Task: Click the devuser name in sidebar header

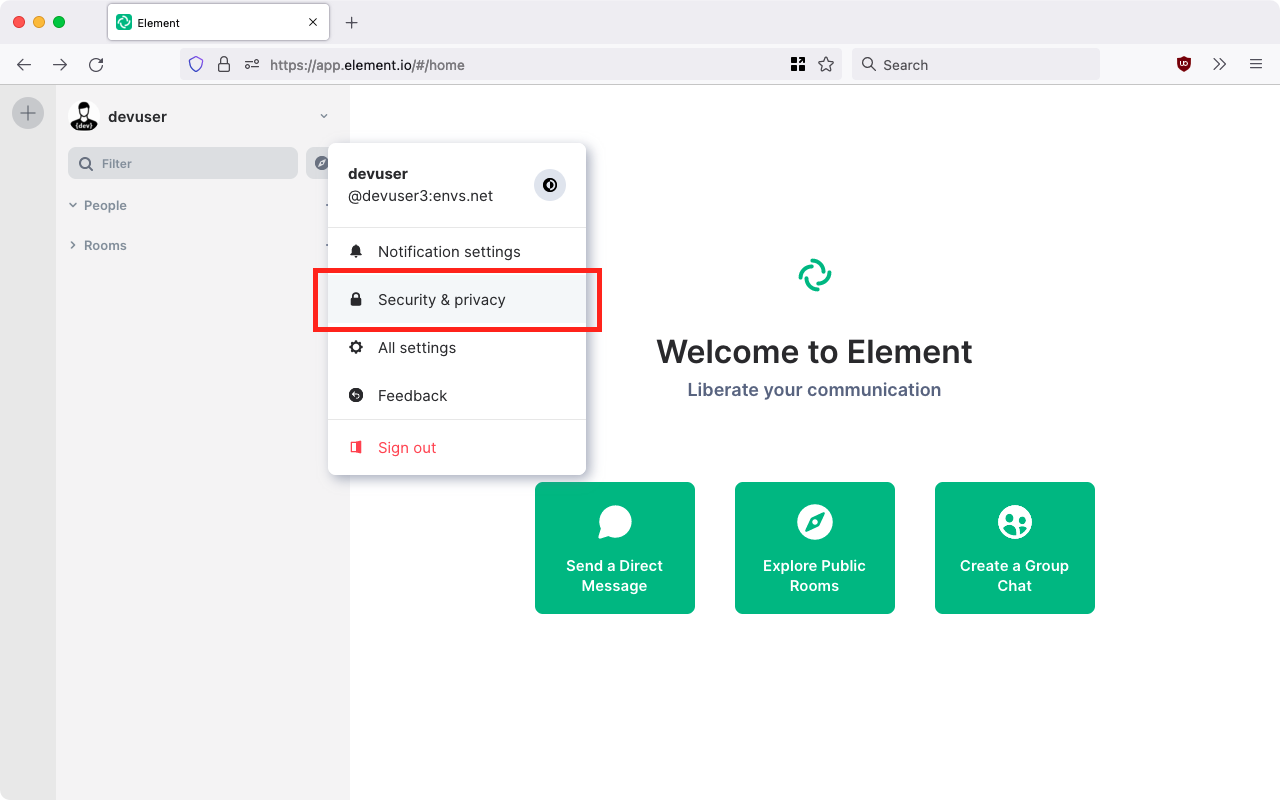Action: (137, 116)
